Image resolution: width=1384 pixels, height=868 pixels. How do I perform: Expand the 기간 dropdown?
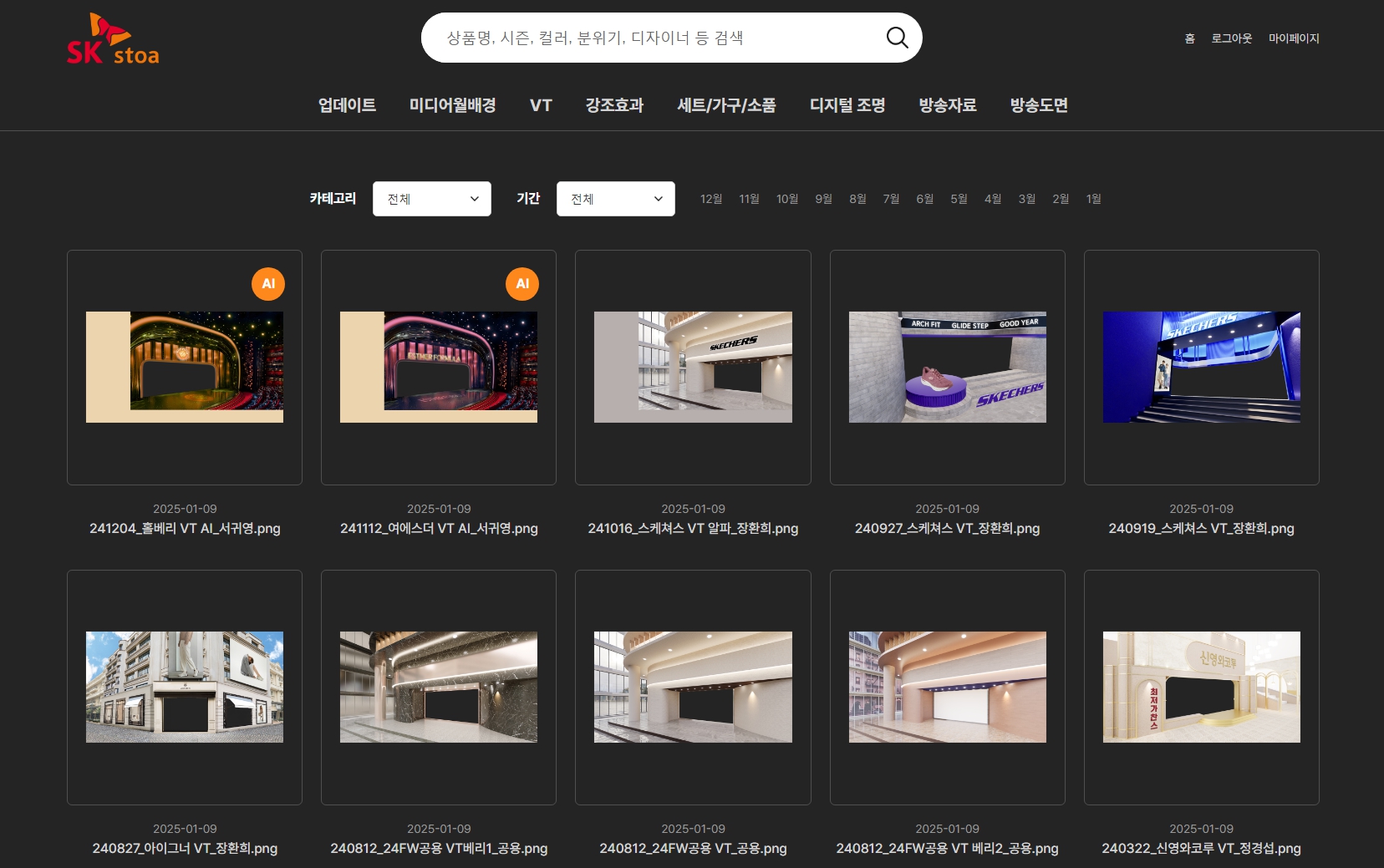click(x=615, y=199)
